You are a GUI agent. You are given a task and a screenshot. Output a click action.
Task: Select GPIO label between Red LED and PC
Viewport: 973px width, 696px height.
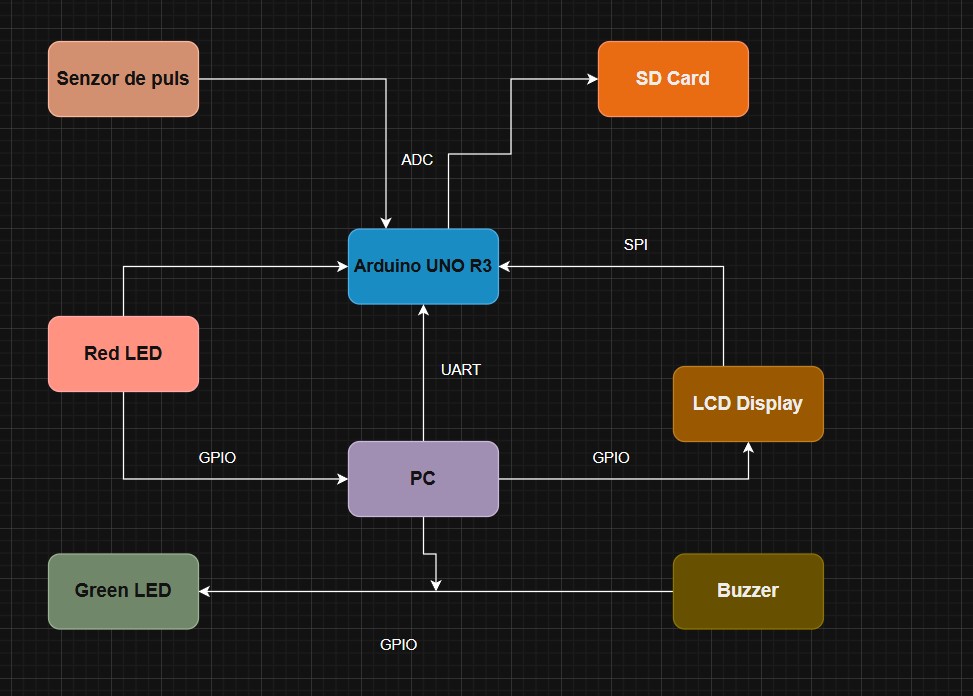217,458
